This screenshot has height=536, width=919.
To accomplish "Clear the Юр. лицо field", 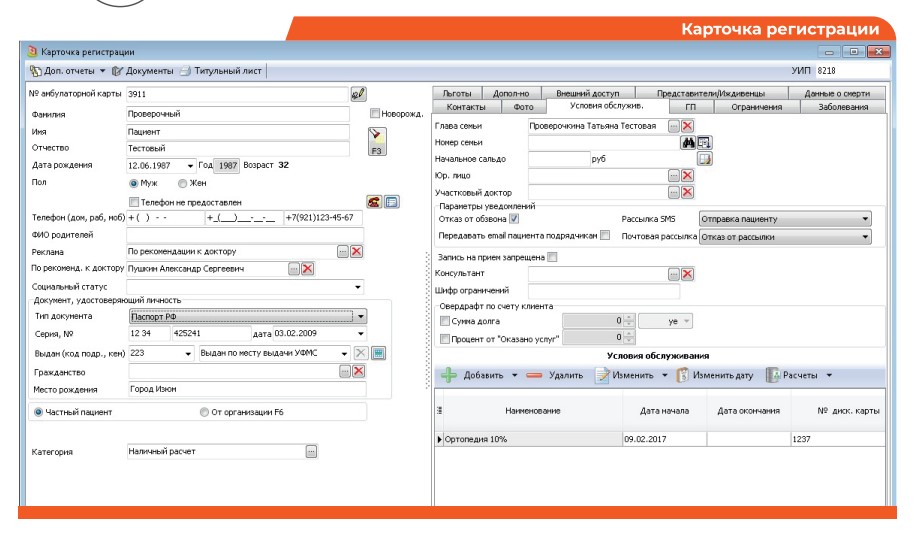I will [687, 176].
